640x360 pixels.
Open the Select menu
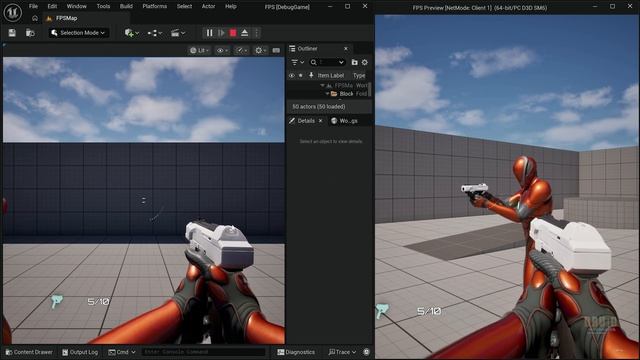pos(184,7)
